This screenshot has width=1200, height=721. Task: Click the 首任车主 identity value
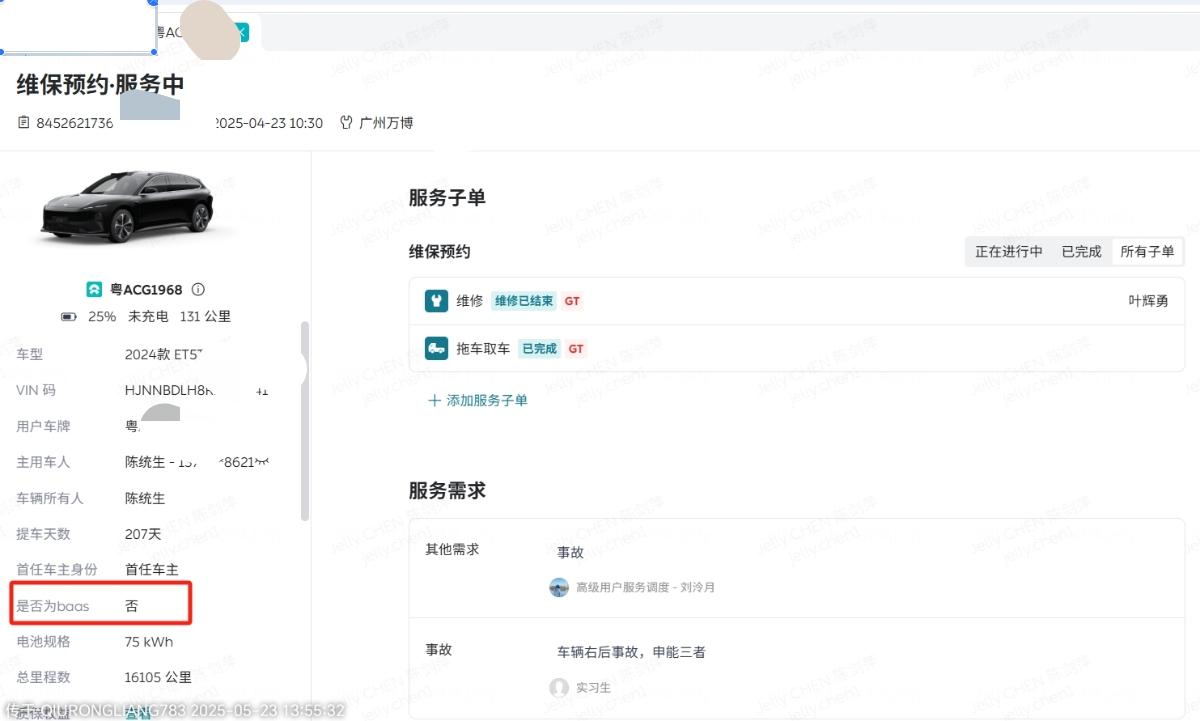tap(152, 570)
